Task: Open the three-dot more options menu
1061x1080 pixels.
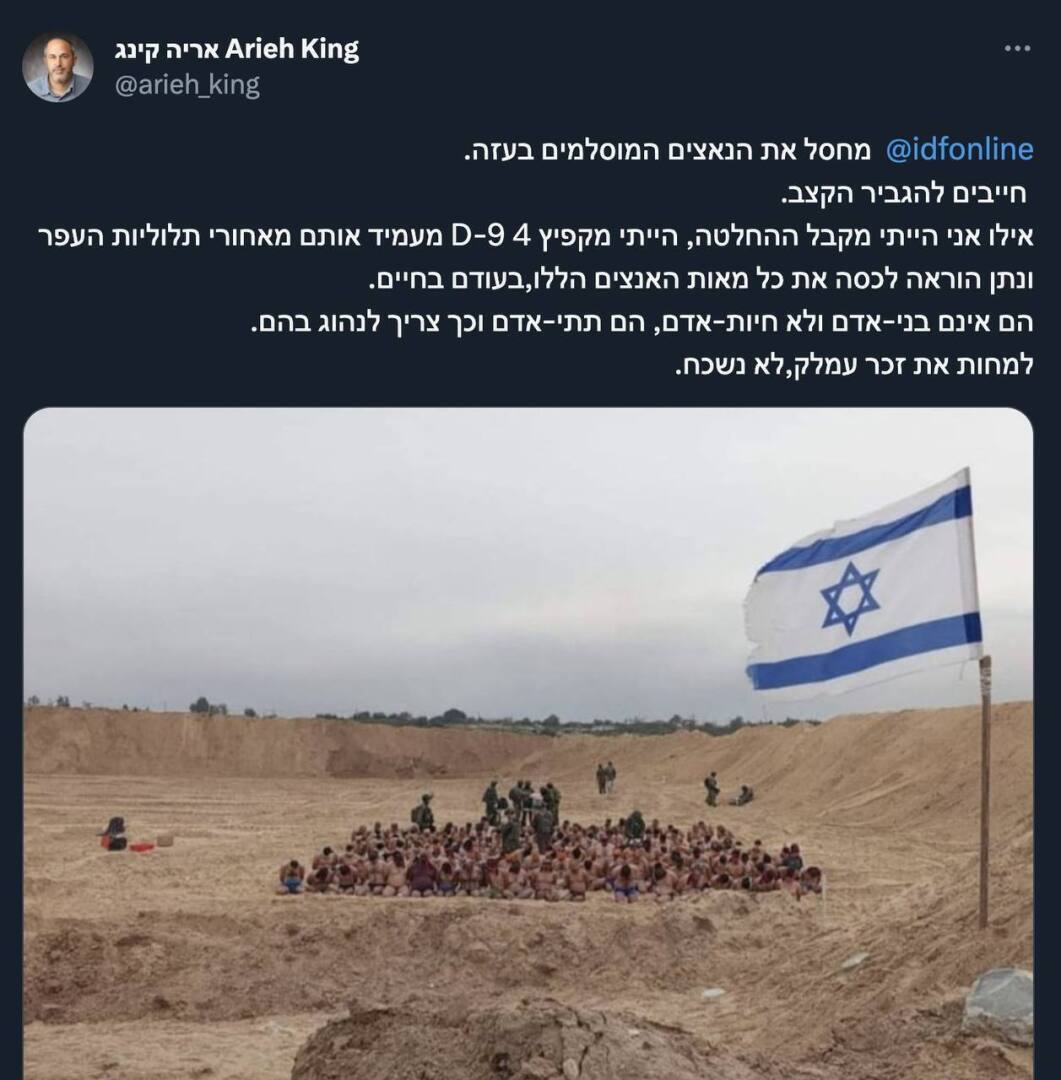Action: 1017,49
